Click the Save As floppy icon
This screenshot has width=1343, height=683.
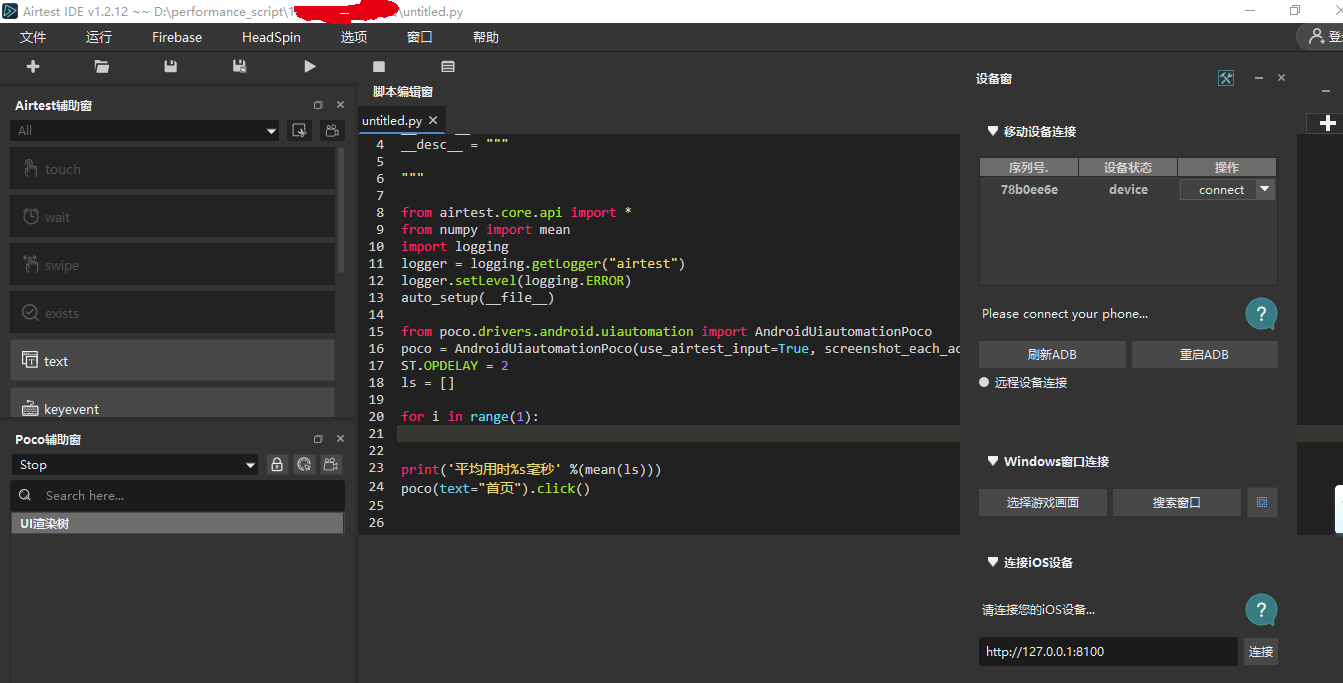(240, 66)
